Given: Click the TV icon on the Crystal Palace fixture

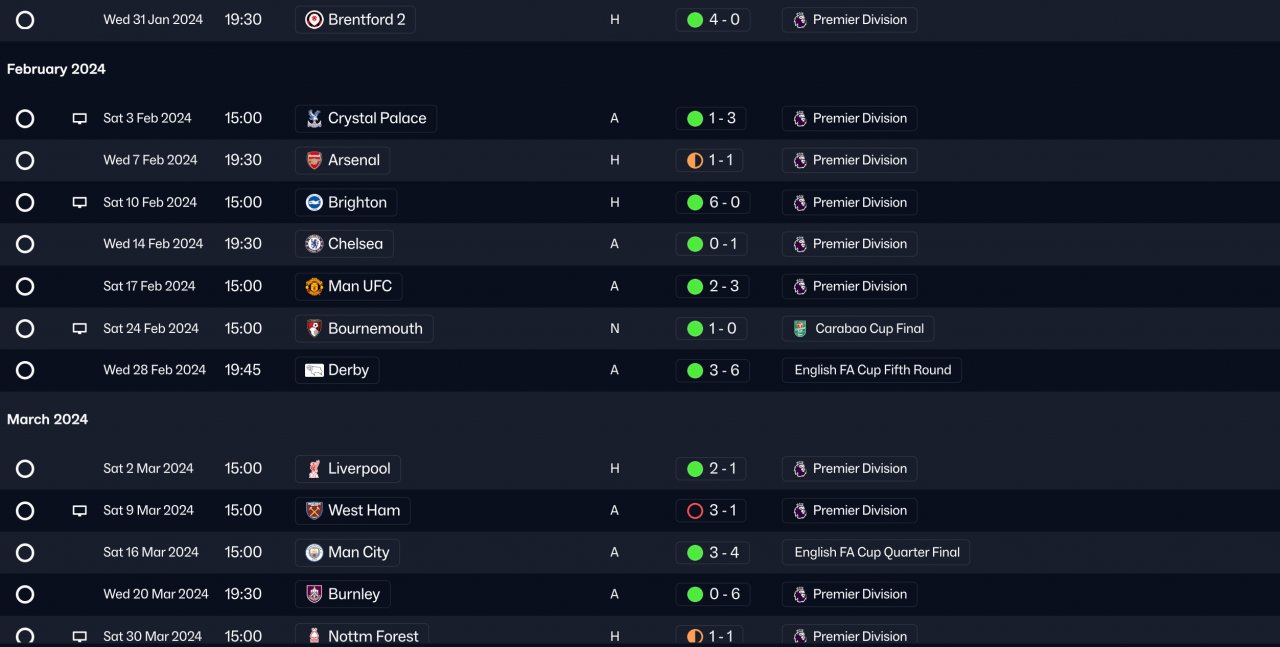Looking at the screenshot, I should click(80, 118).
